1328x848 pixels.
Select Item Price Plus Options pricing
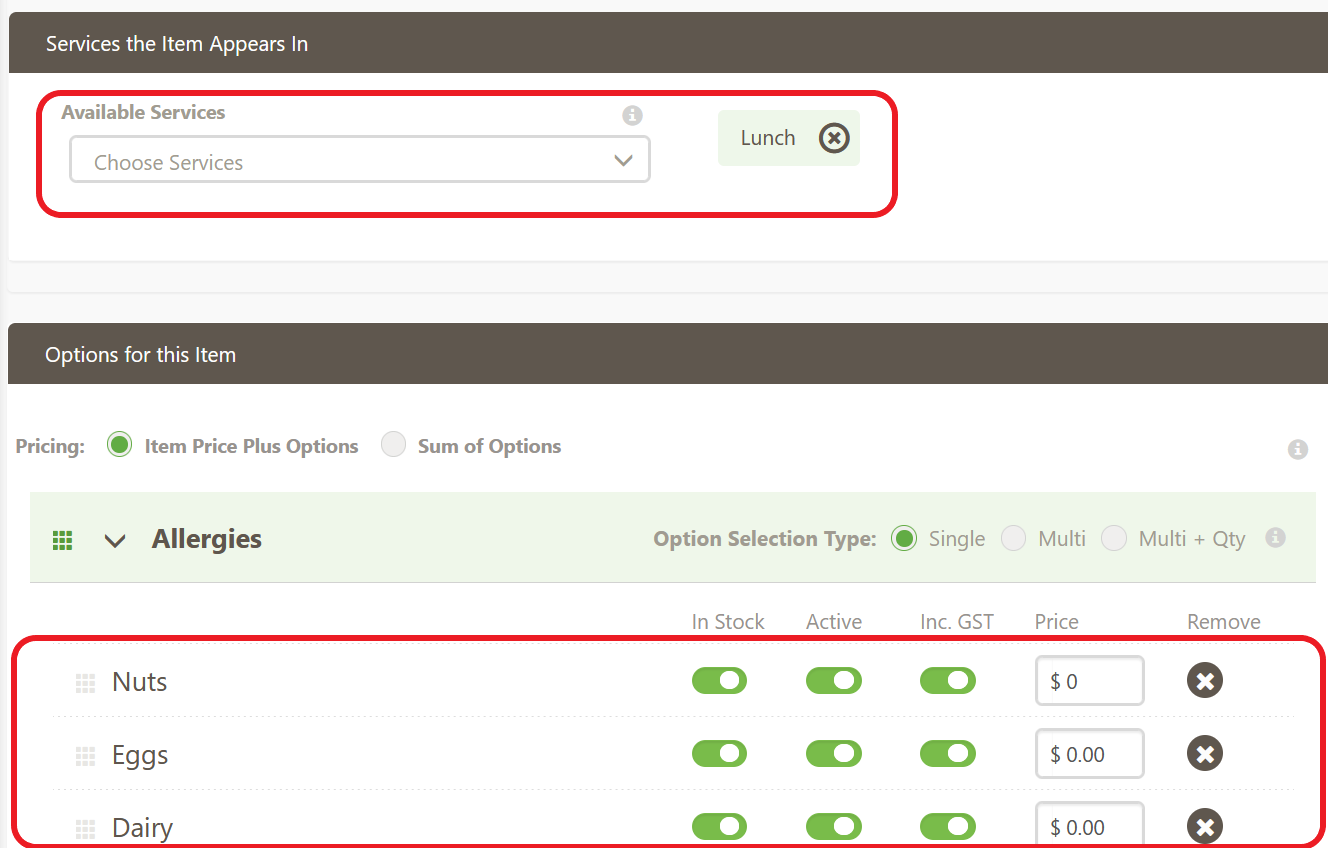coord(120,446)
